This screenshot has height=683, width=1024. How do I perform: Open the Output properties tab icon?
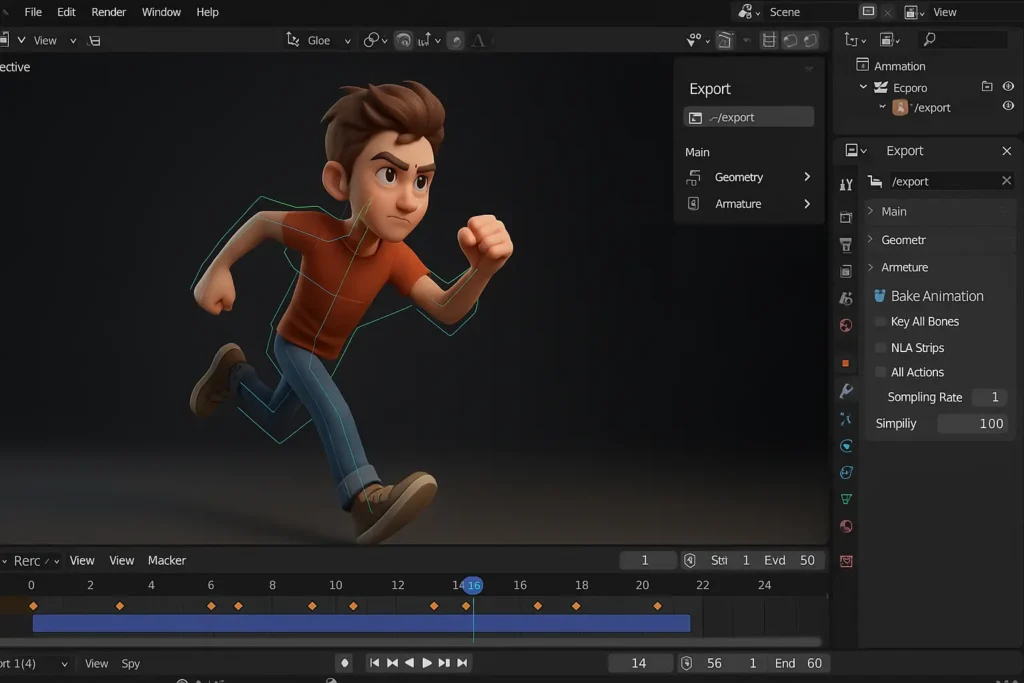point(846,245)
